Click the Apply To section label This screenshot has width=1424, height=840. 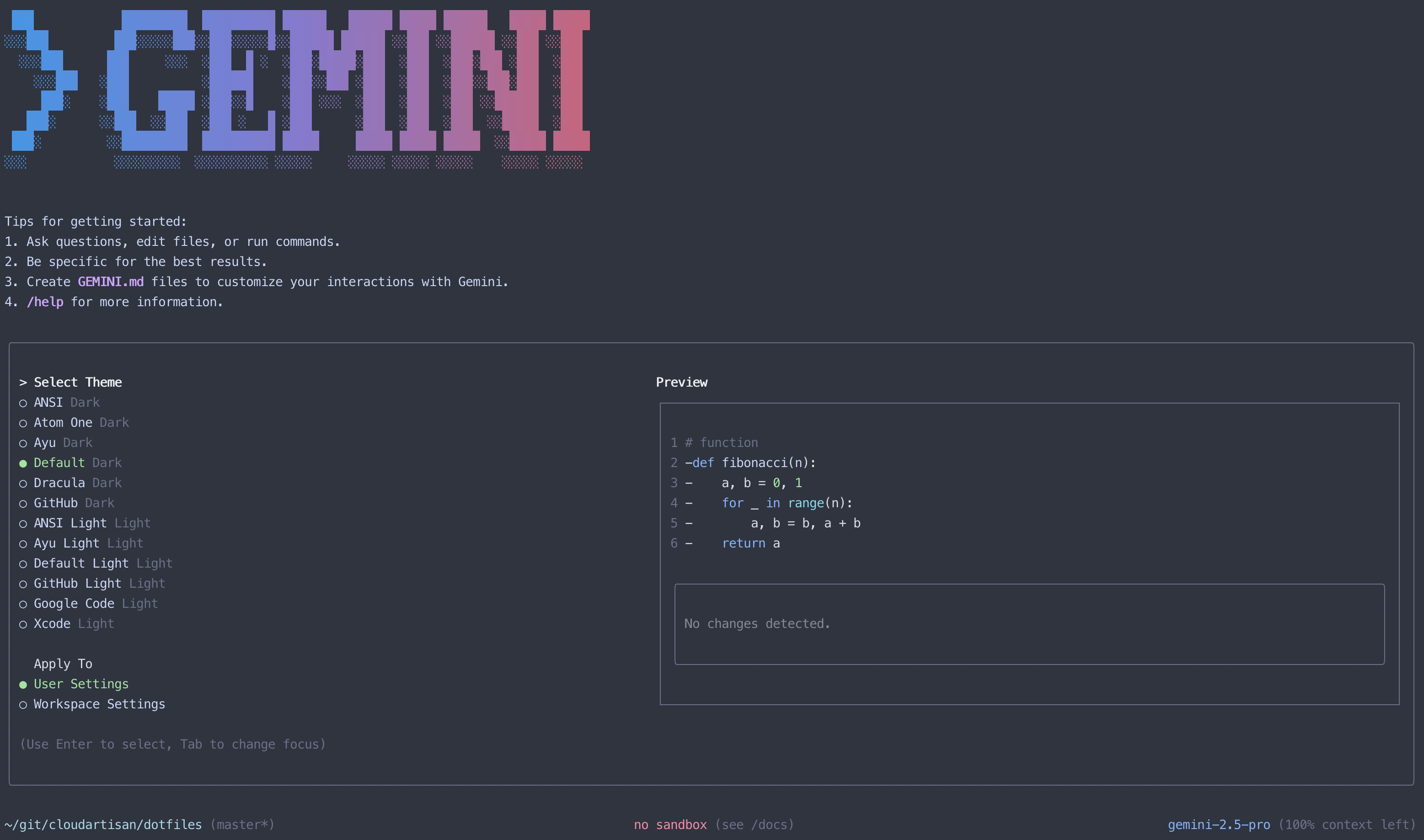[63, 664]
